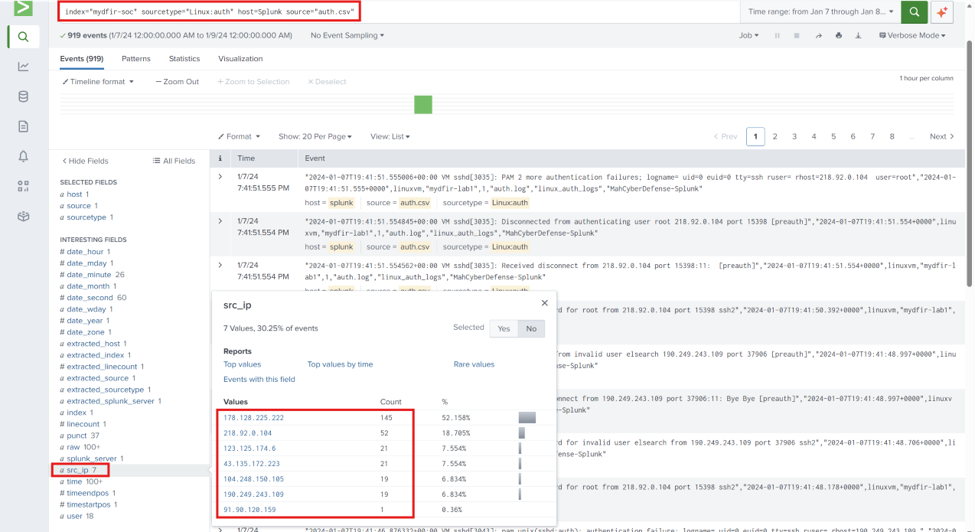The image size is (975, 532).
Task: Run search with green magnifier button
Action: pos(914,12)
